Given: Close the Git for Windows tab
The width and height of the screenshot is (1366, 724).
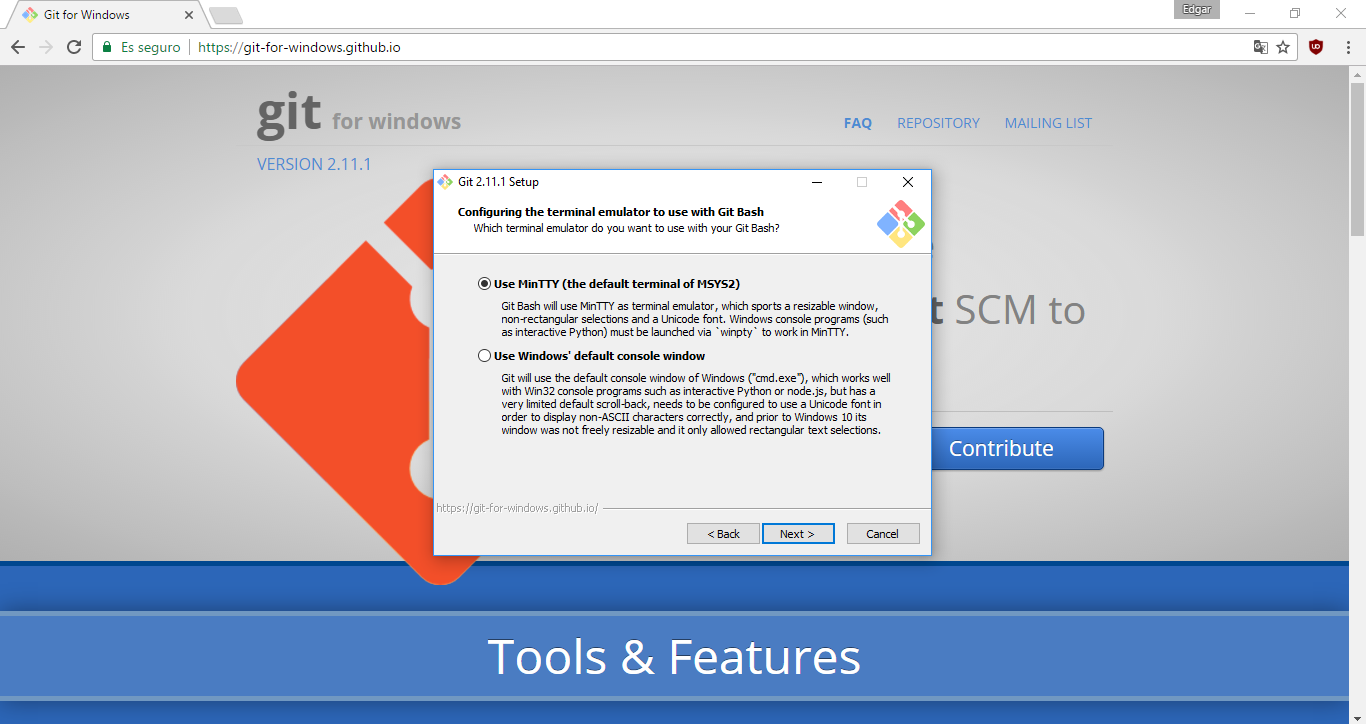Looking at the screenshot, I should pos(189,15).
